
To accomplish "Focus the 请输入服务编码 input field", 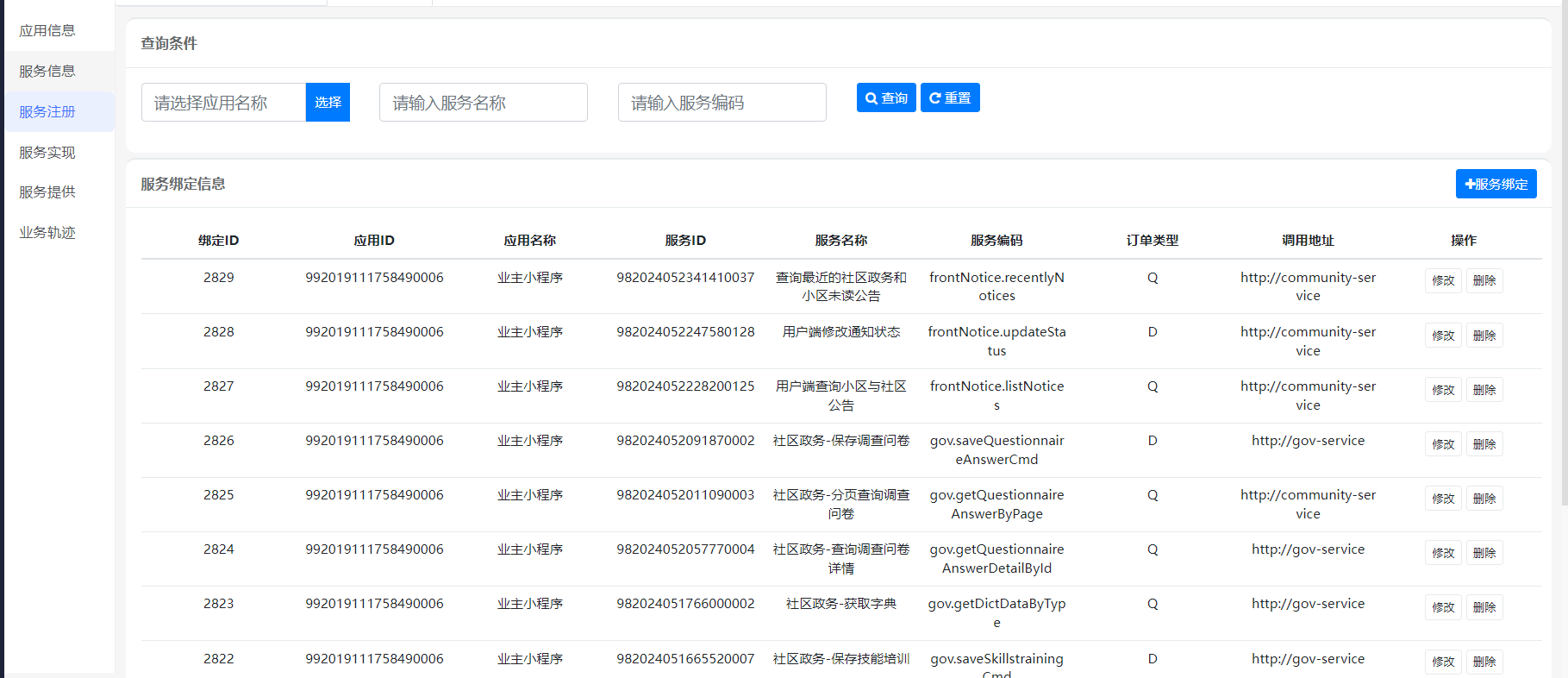I will [722, 103].
